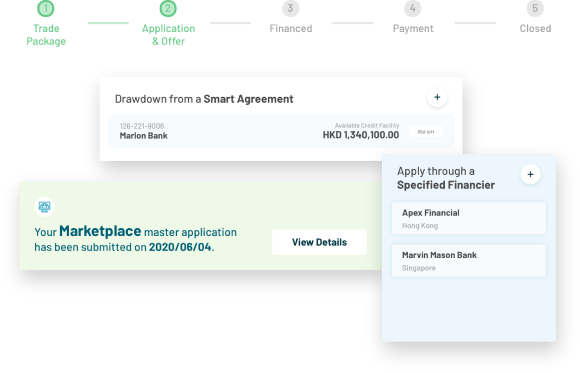Choose the Apex Financial Hong Kong card
The height and width of the screenshot is (373, 580).
click(469, 218)
